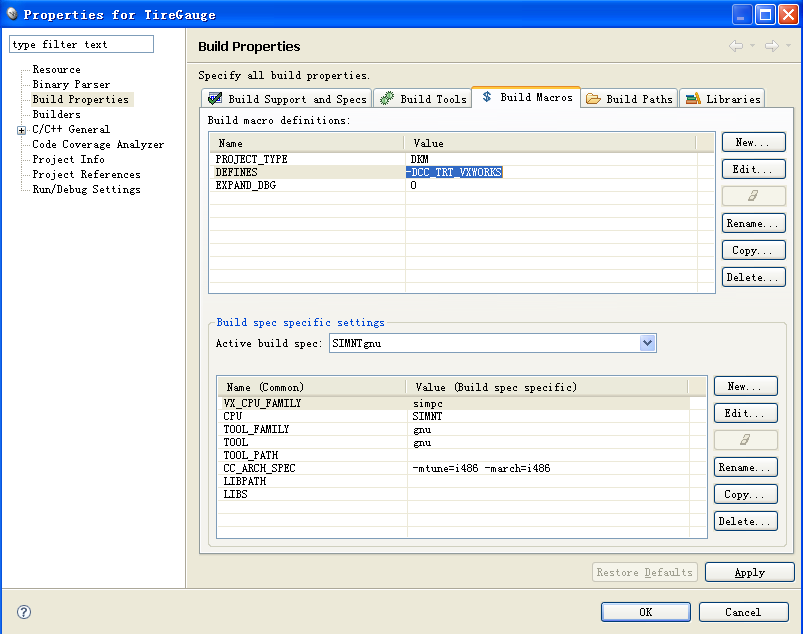Select Build Properties in the tree

[x=81, y=99]
